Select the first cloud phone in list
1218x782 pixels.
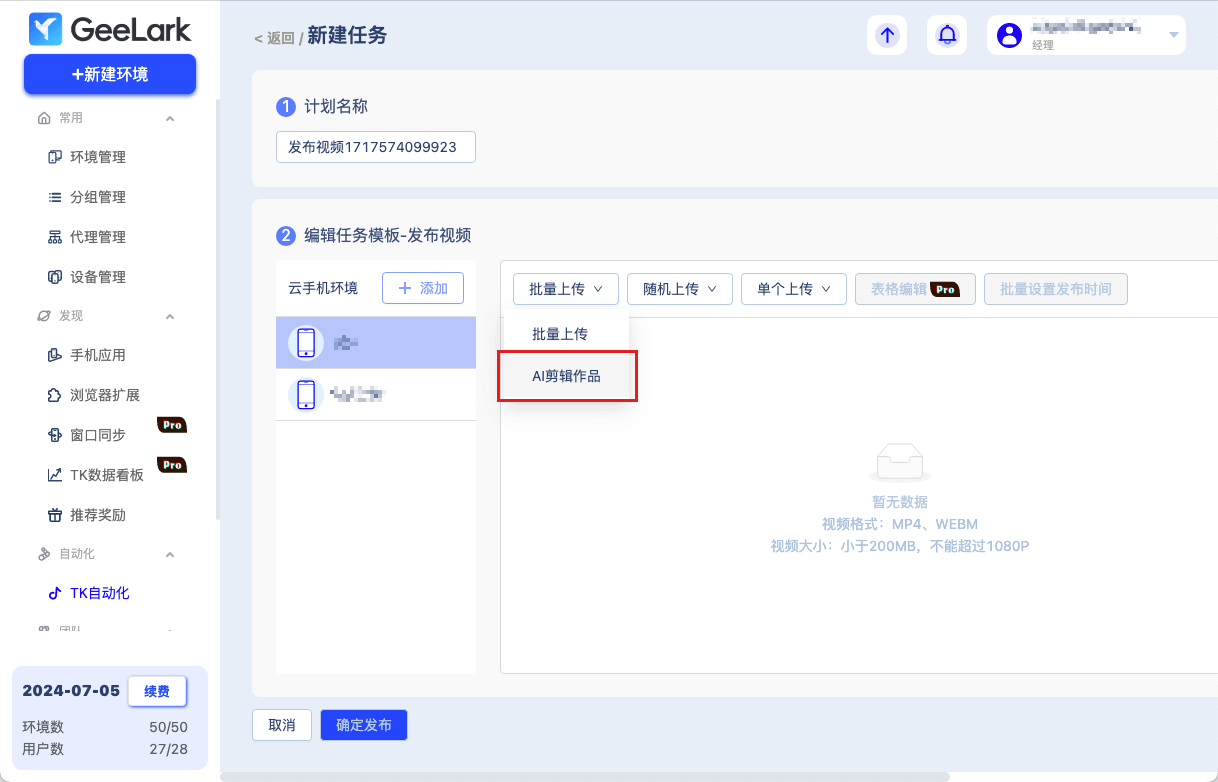pyautogui.click(x=376, y=343)
